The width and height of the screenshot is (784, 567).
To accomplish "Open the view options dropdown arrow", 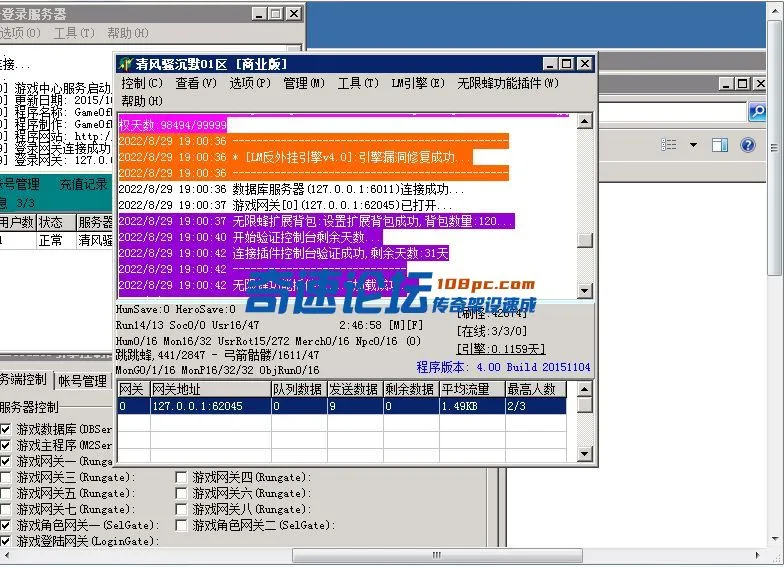I will point(693,145).
